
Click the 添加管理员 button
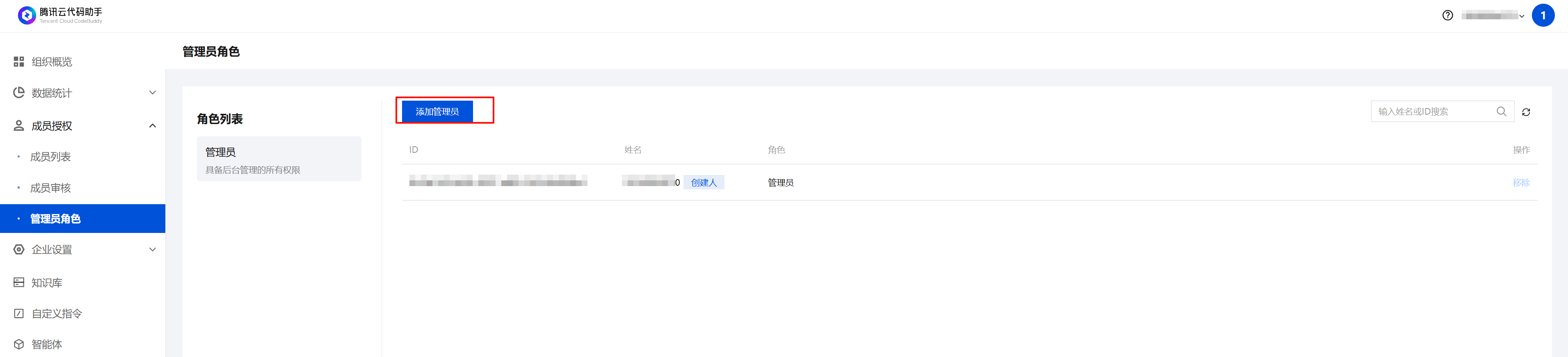437,111
